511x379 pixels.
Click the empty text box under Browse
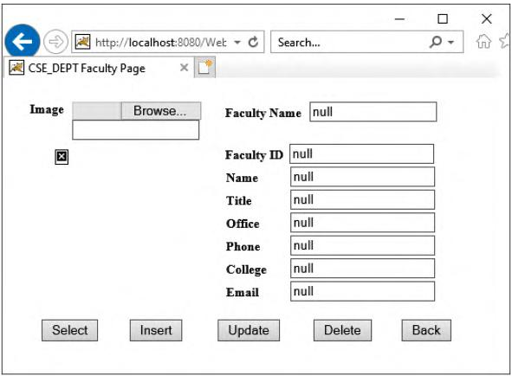click(136, 130)
